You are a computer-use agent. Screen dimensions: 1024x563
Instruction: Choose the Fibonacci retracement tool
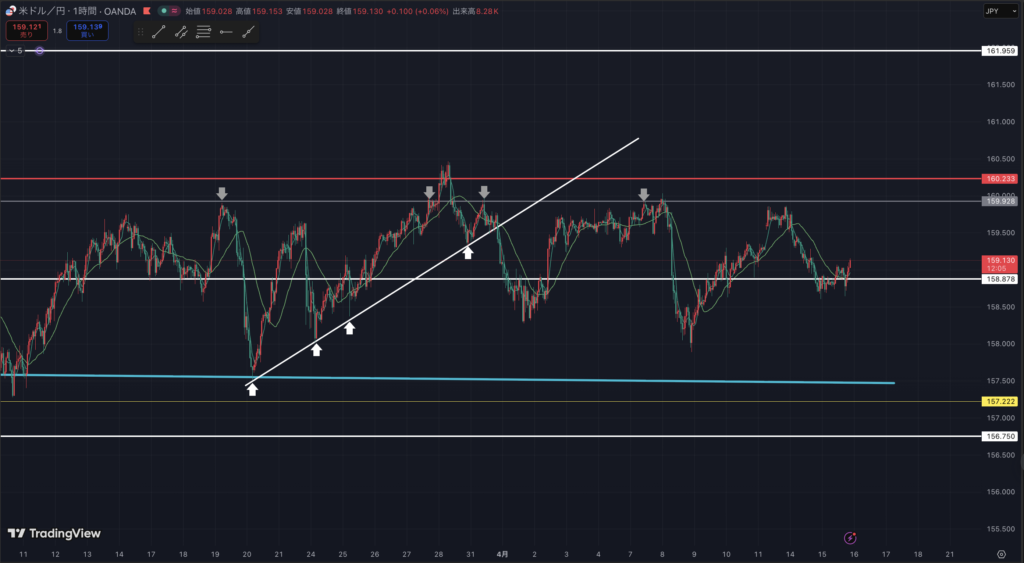coord(203,32)
